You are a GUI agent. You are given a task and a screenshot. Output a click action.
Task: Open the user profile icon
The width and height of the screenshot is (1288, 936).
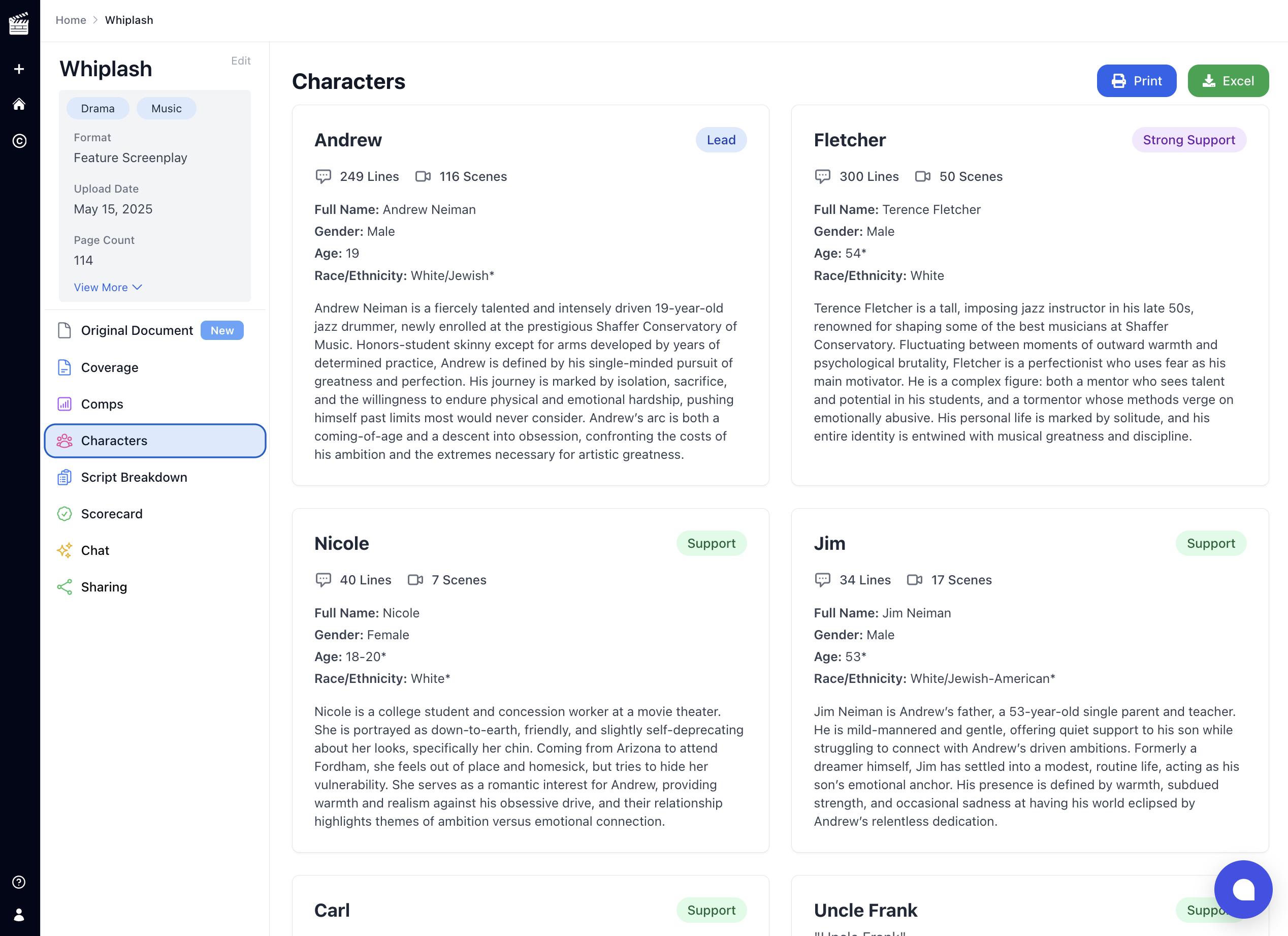pos(19,915)
